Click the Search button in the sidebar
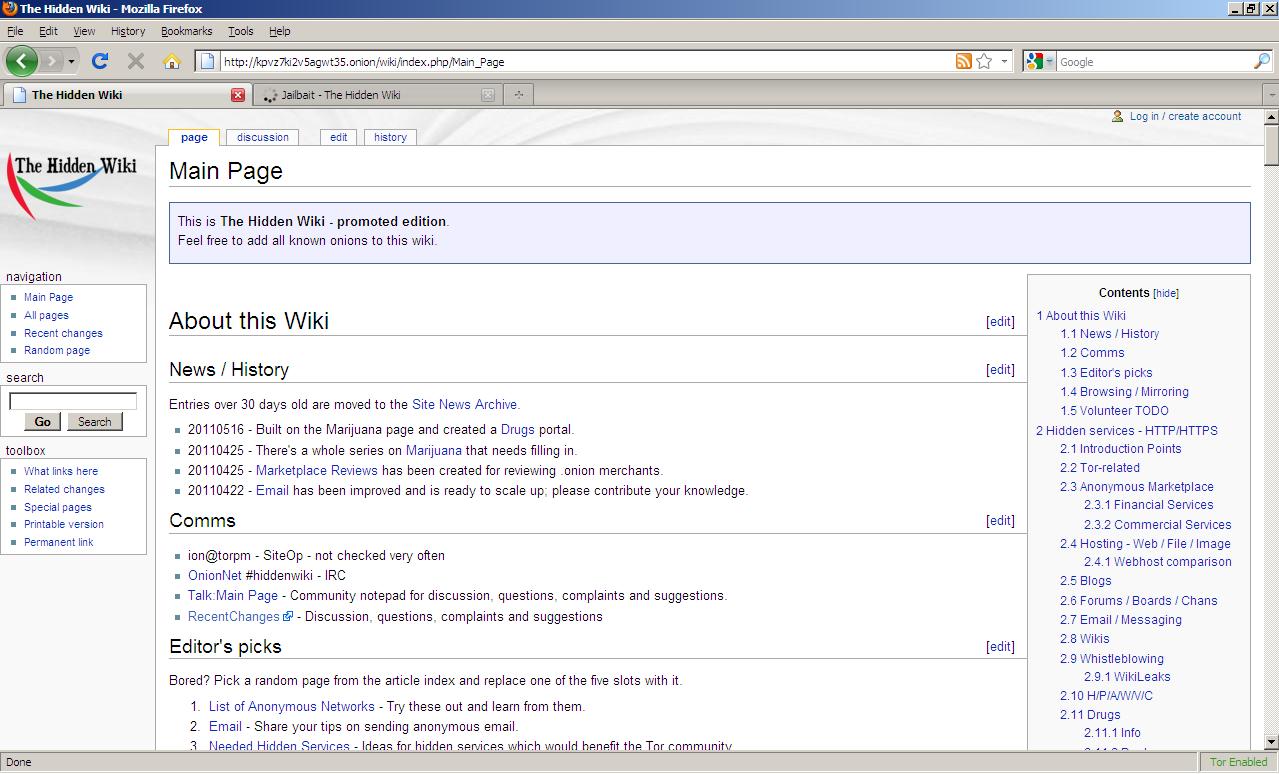1279x774 pixels. point(95,422)
